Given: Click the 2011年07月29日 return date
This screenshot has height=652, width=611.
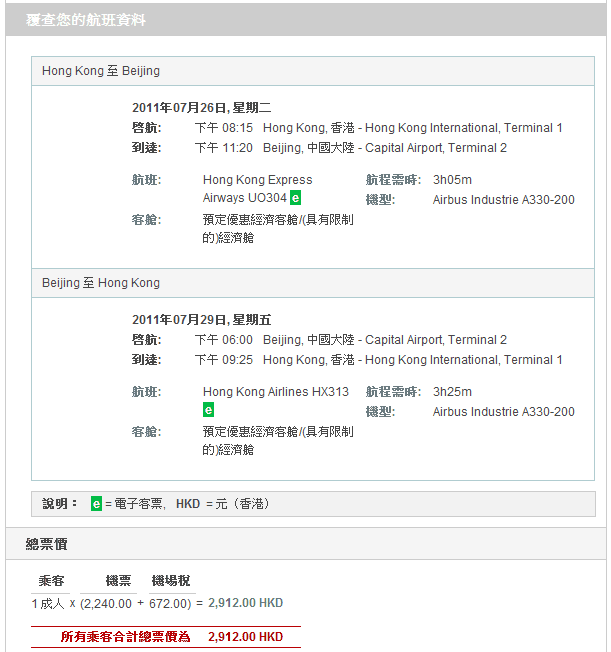Looking at the screenshot, I should tap(201, 320).
